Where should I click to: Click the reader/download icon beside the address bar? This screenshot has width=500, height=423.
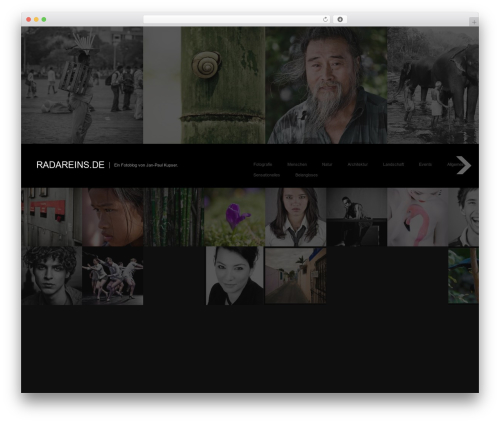[x=340, y=20]
